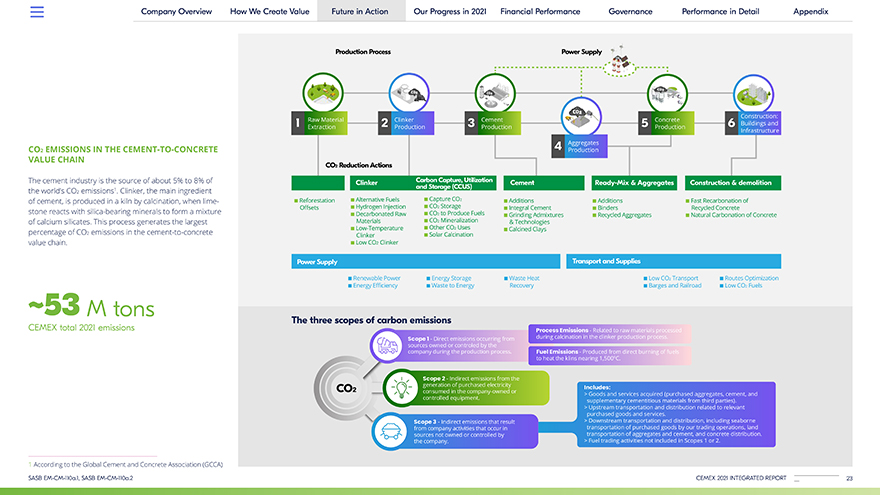Click the central CO₂ gear graphic

click(x=346, y=388)
